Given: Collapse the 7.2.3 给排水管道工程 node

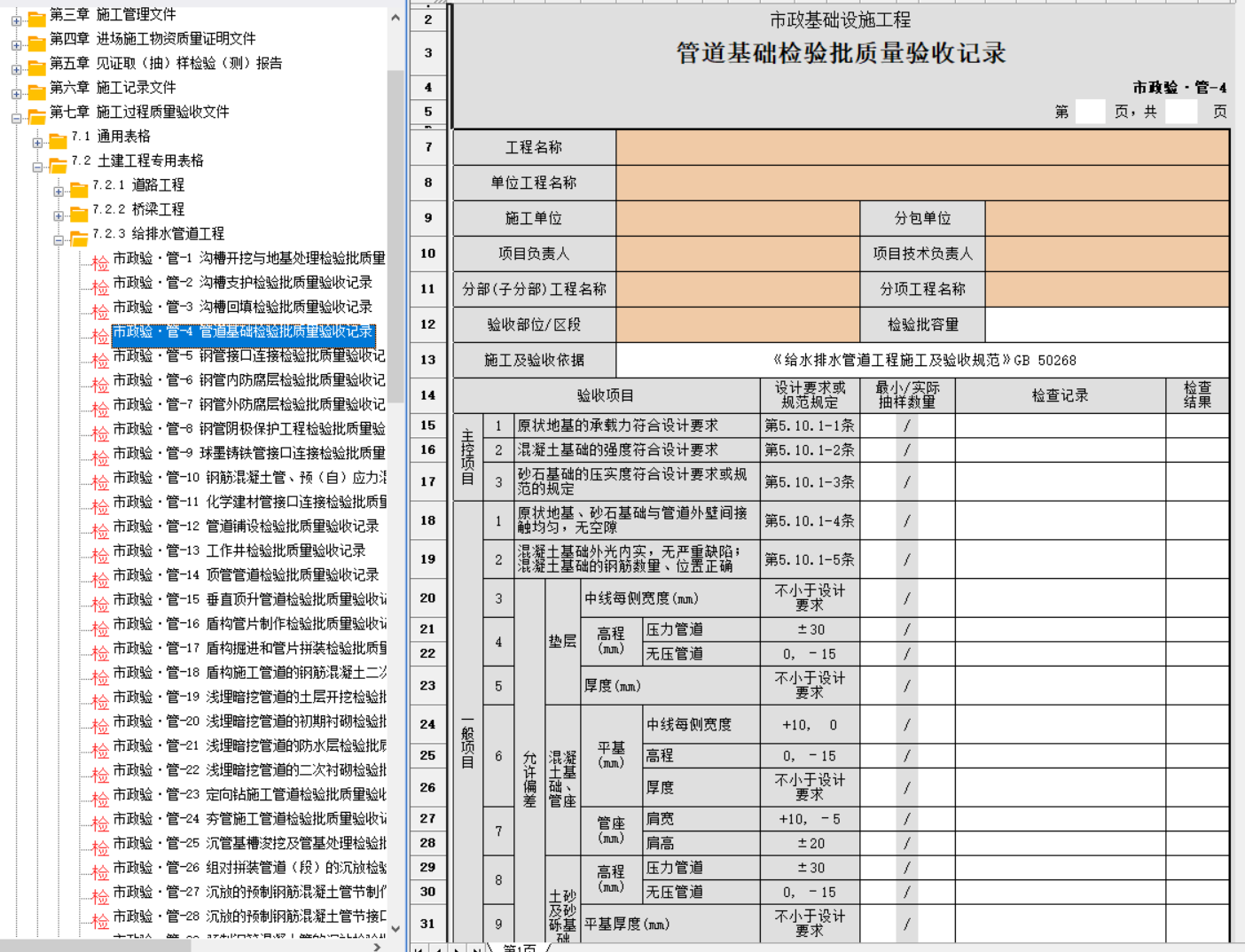Looking at the screenshot, I should click(x=59, y=239).
